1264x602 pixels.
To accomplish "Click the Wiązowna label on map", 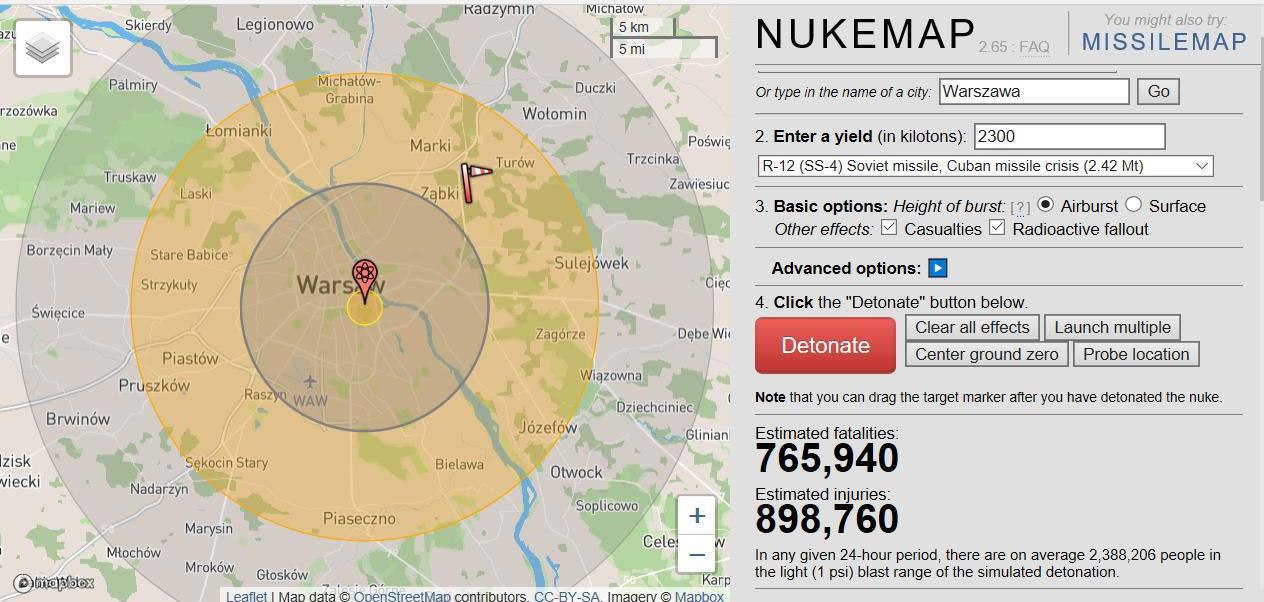I will pos(611,375).
